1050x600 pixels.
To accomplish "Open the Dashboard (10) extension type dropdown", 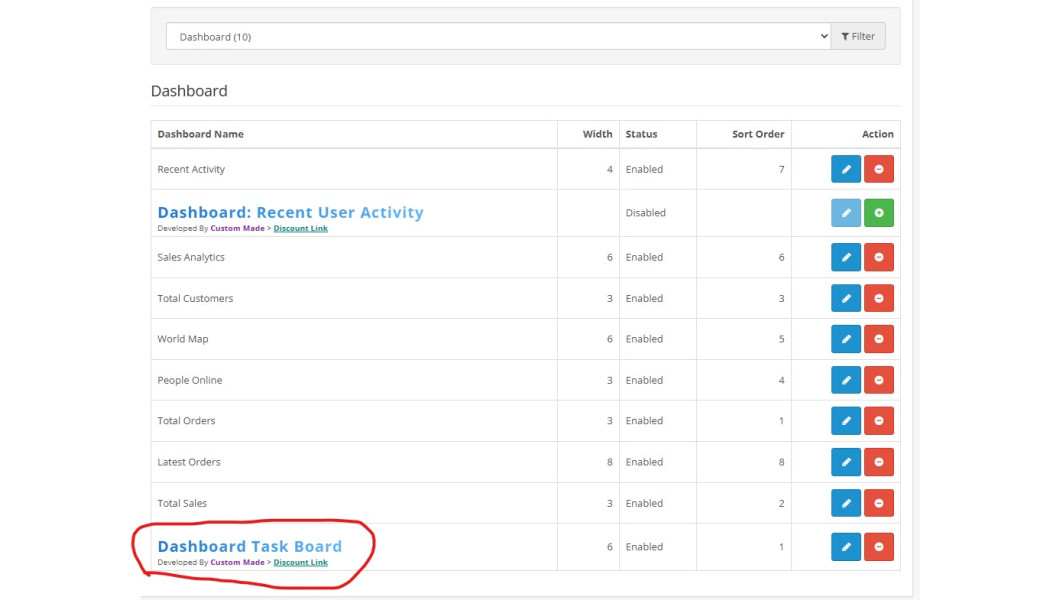I will click(x=498, y=36).
